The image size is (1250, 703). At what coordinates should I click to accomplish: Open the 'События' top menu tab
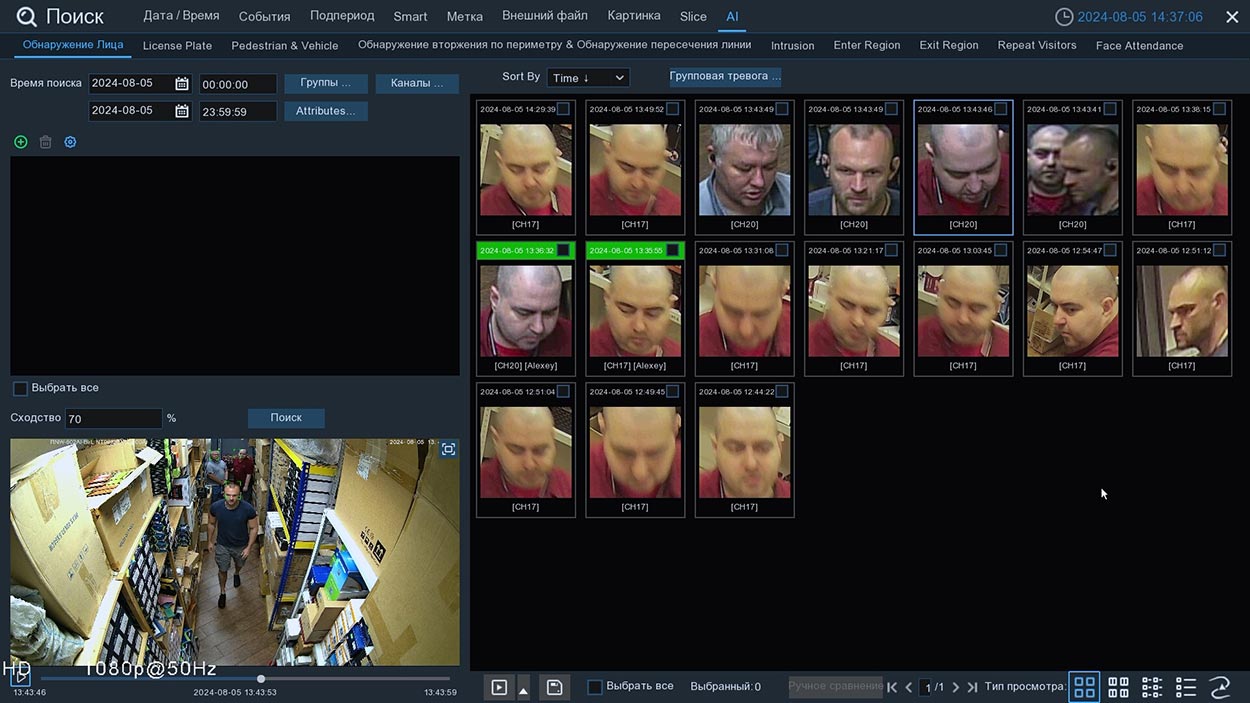click(x=264, y=16)
